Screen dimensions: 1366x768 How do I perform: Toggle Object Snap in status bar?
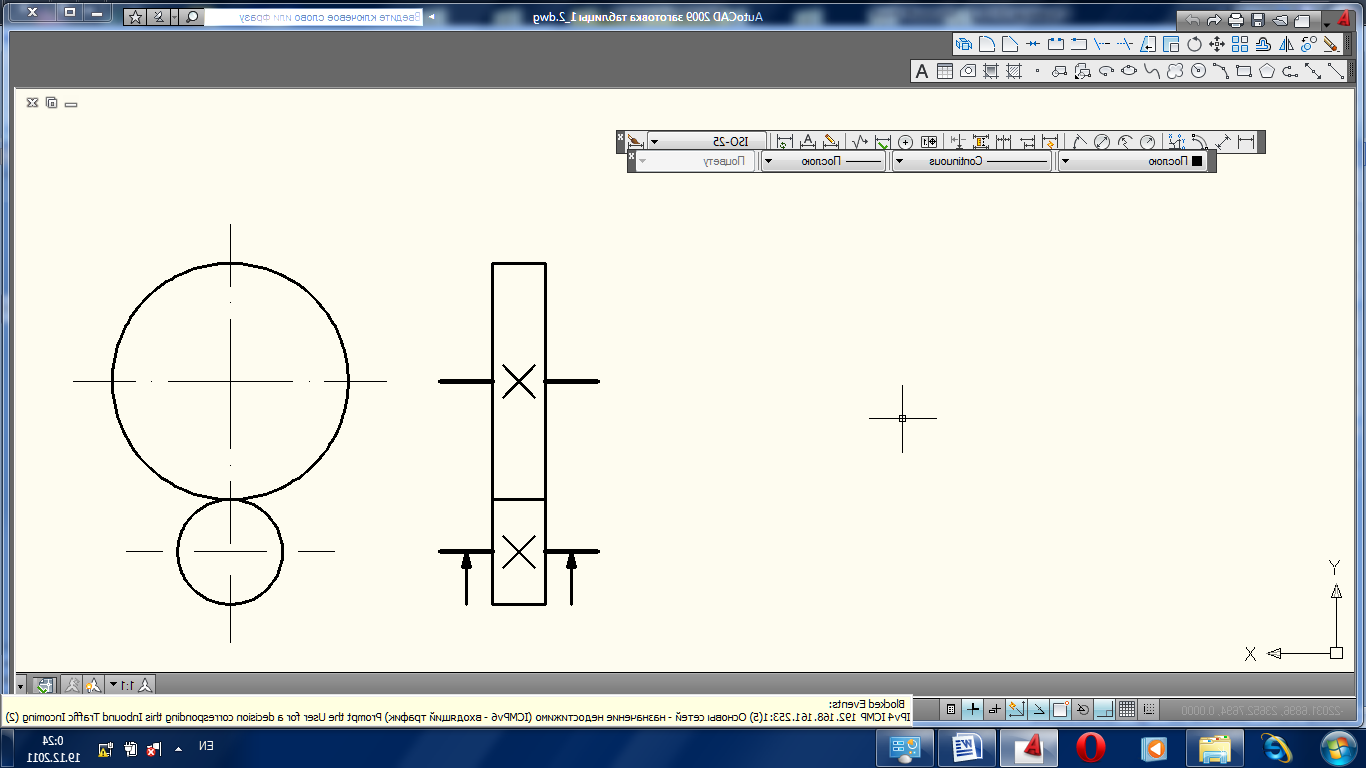(1060, 709)
